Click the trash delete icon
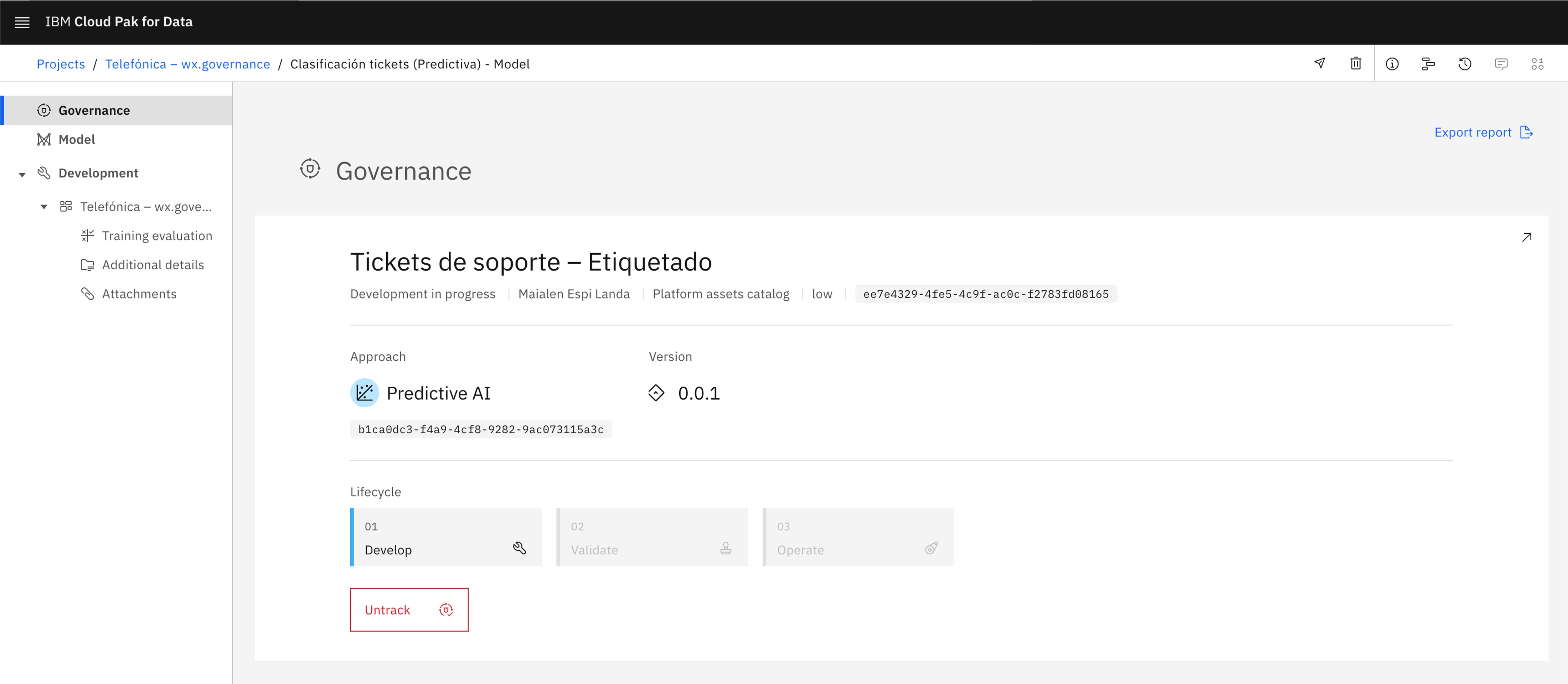 point(1356,63)
